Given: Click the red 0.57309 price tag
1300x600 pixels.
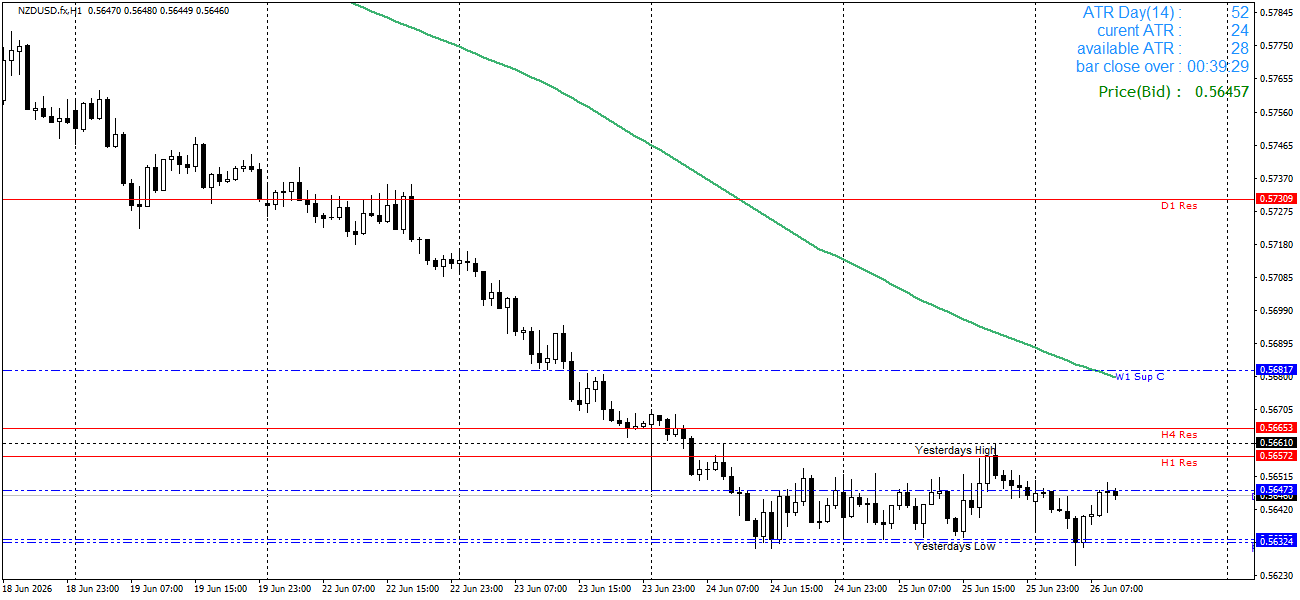Looking at the screenshot, I should (x=1276, y=200).
